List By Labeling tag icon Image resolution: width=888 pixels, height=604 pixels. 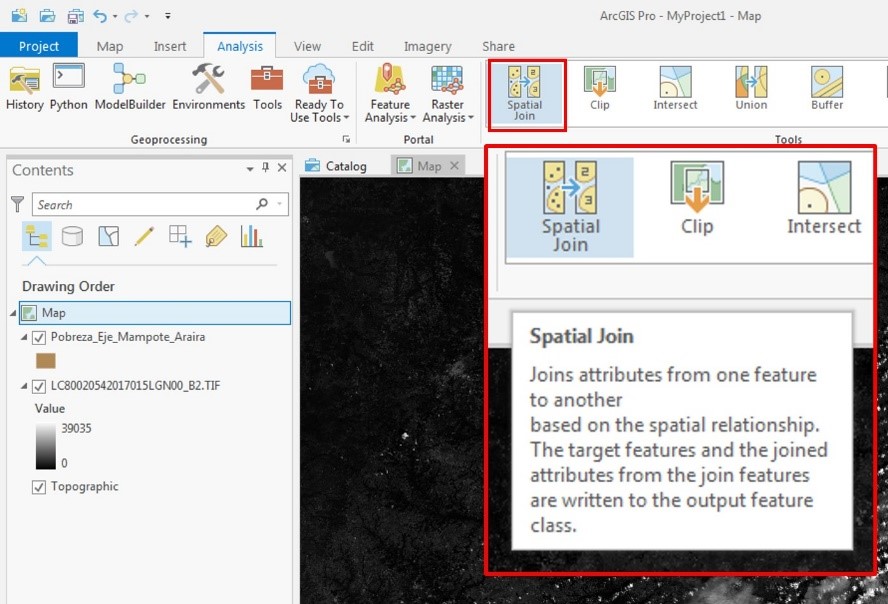[216, 237]
